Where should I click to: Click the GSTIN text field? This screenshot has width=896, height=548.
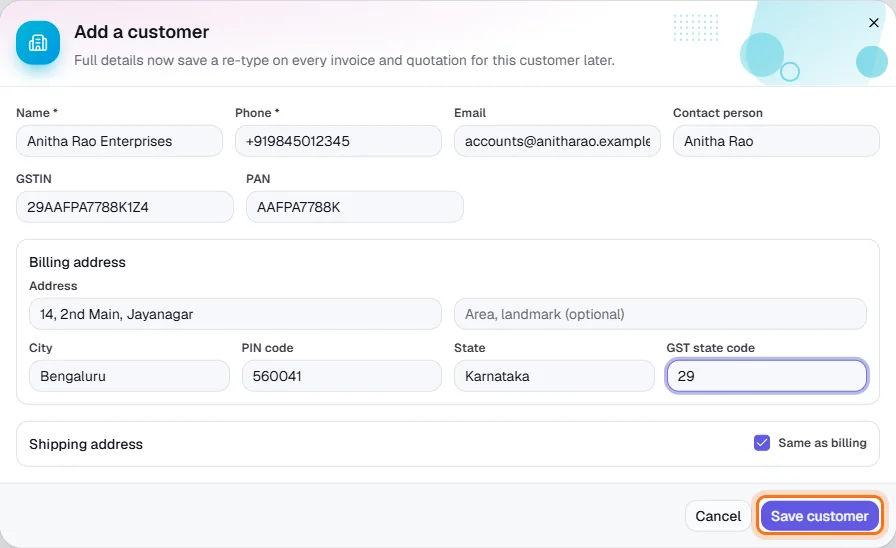tap(125, 207)
